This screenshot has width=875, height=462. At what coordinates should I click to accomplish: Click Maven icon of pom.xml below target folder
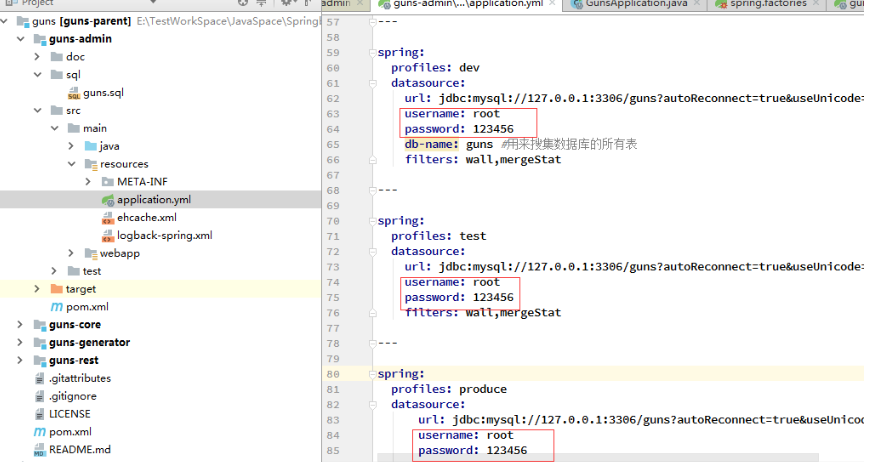[x=56, y=307]
